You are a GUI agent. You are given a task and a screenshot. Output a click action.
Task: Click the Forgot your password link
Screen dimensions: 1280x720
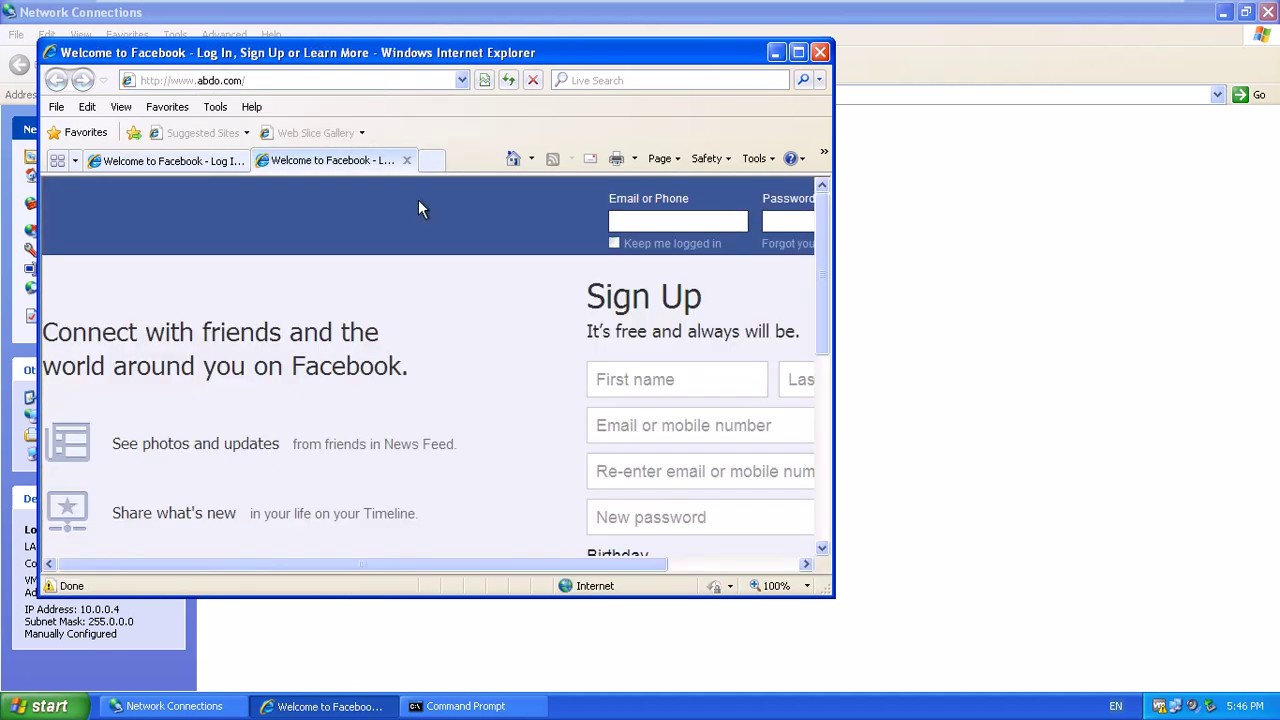[x=788, y=244]
